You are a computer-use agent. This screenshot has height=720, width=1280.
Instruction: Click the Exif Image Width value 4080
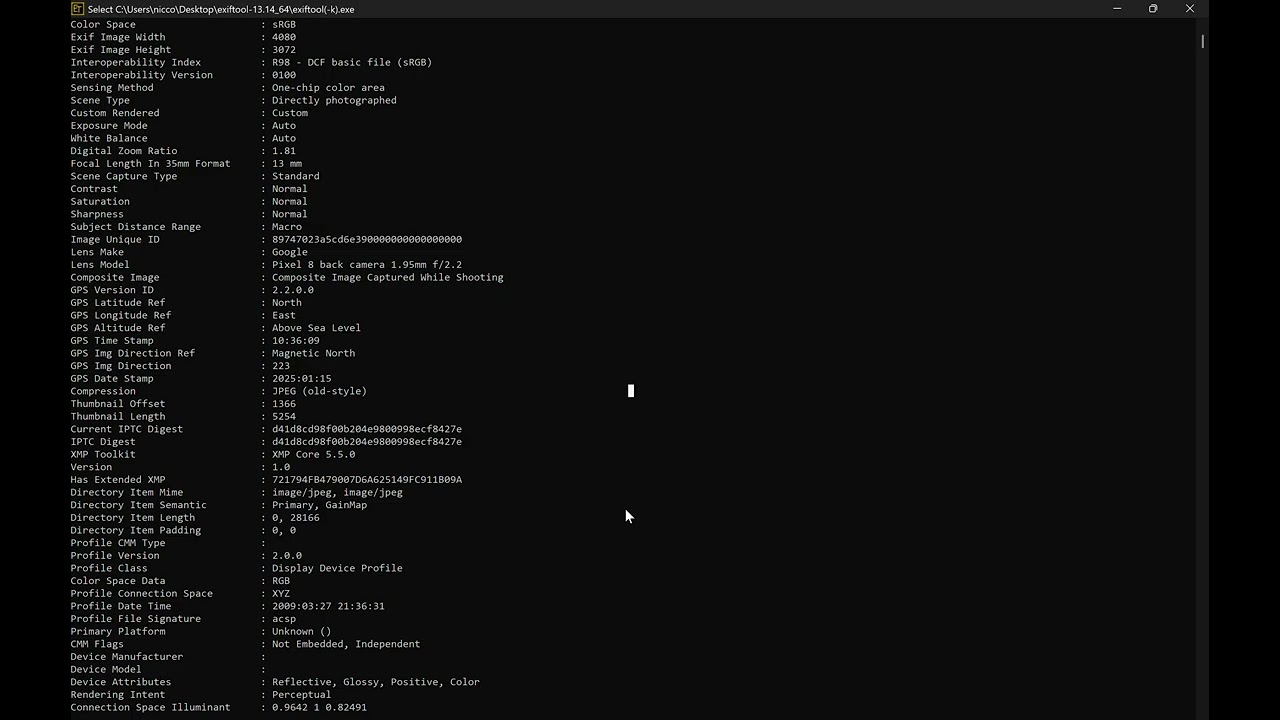click(x=284, y=37)
